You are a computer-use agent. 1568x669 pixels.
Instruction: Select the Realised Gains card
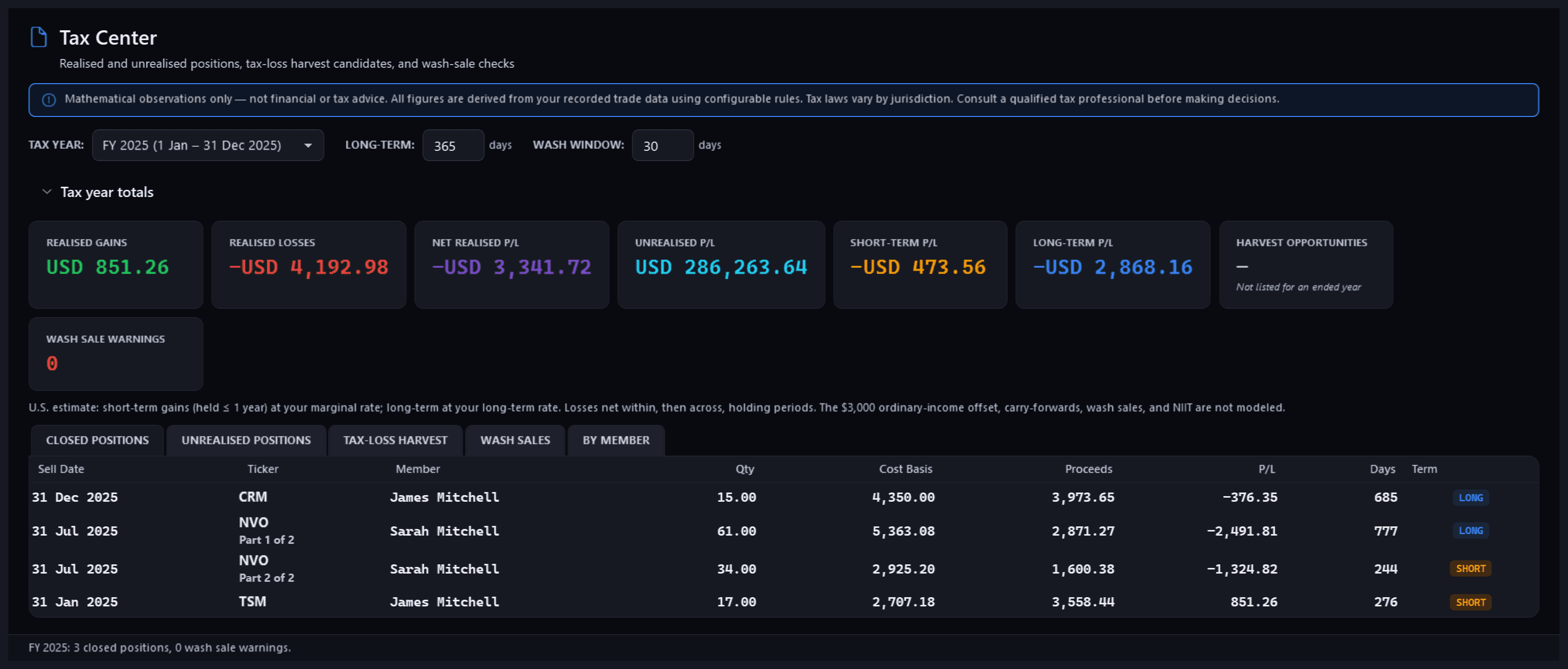click(115, 265)
